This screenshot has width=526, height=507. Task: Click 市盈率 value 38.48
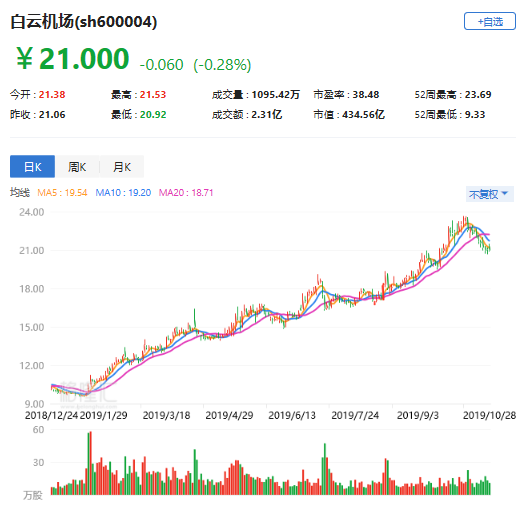point(366,95)
